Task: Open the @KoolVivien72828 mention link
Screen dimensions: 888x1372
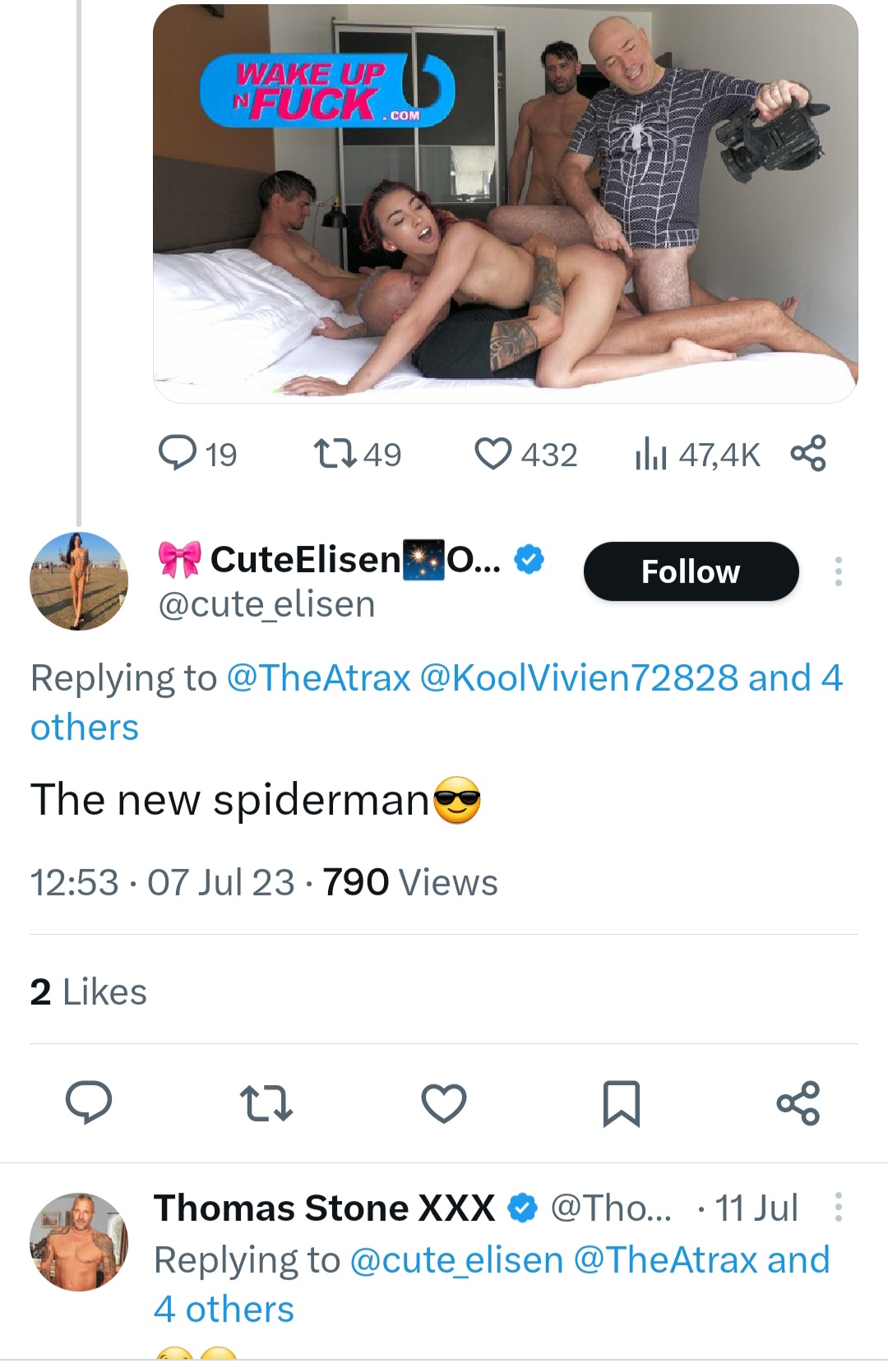Action: click(579, 678)
